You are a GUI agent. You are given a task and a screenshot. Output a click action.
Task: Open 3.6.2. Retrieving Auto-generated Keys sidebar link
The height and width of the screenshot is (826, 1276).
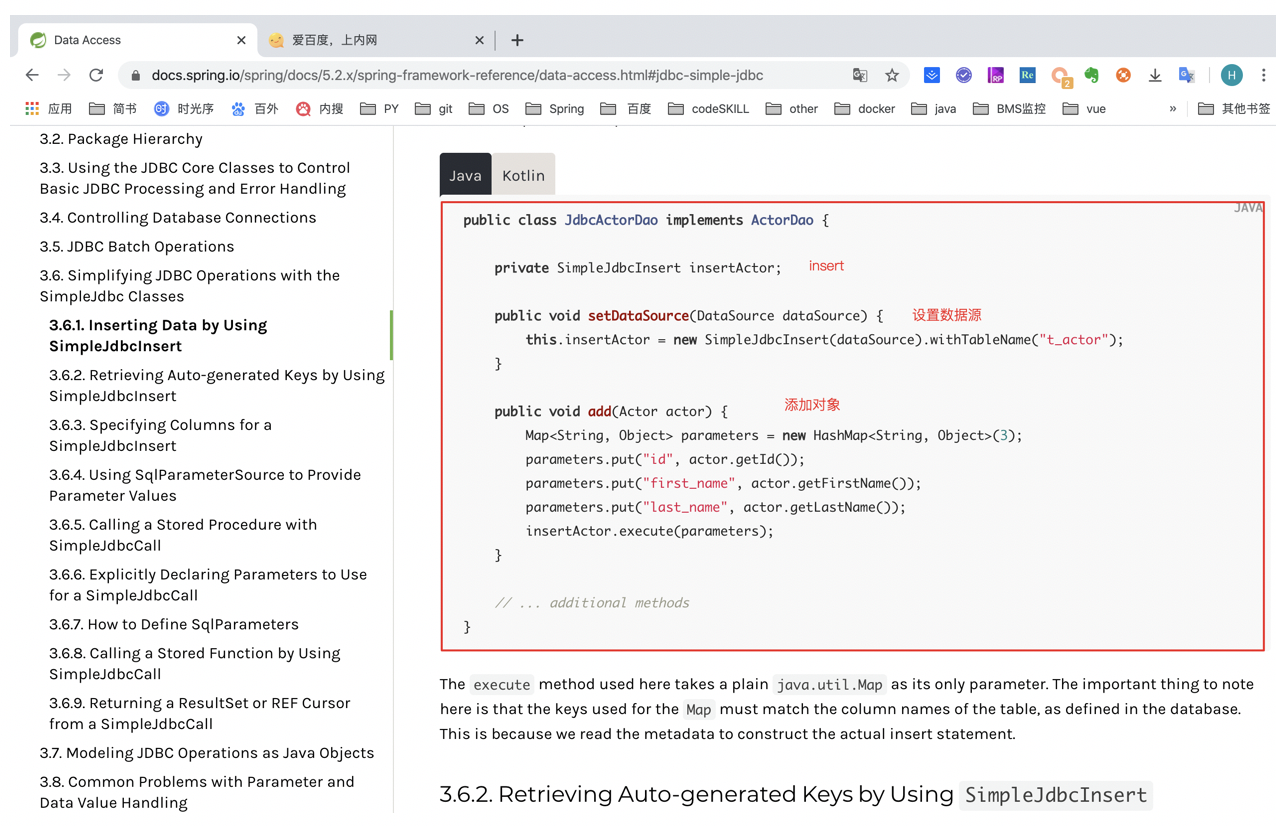217,386
